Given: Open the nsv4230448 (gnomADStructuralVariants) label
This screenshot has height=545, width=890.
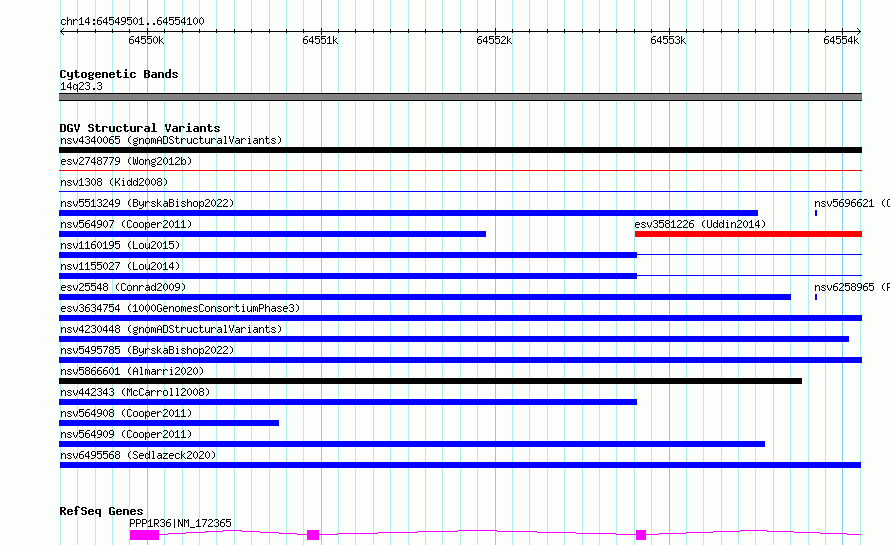Looking at the screenshot, I should 171,329.
